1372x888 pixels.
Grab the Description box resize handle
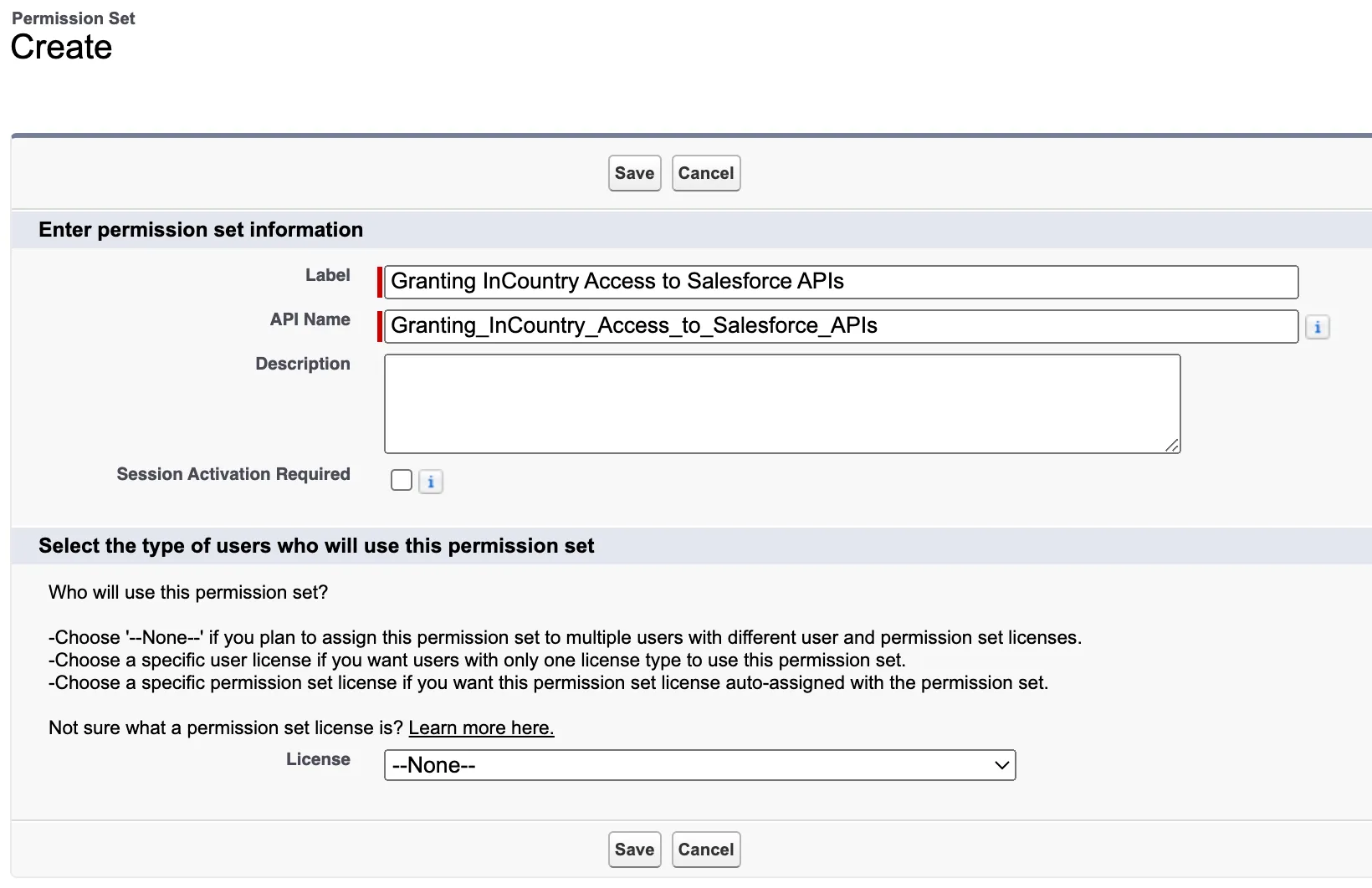click(1172, 446)
